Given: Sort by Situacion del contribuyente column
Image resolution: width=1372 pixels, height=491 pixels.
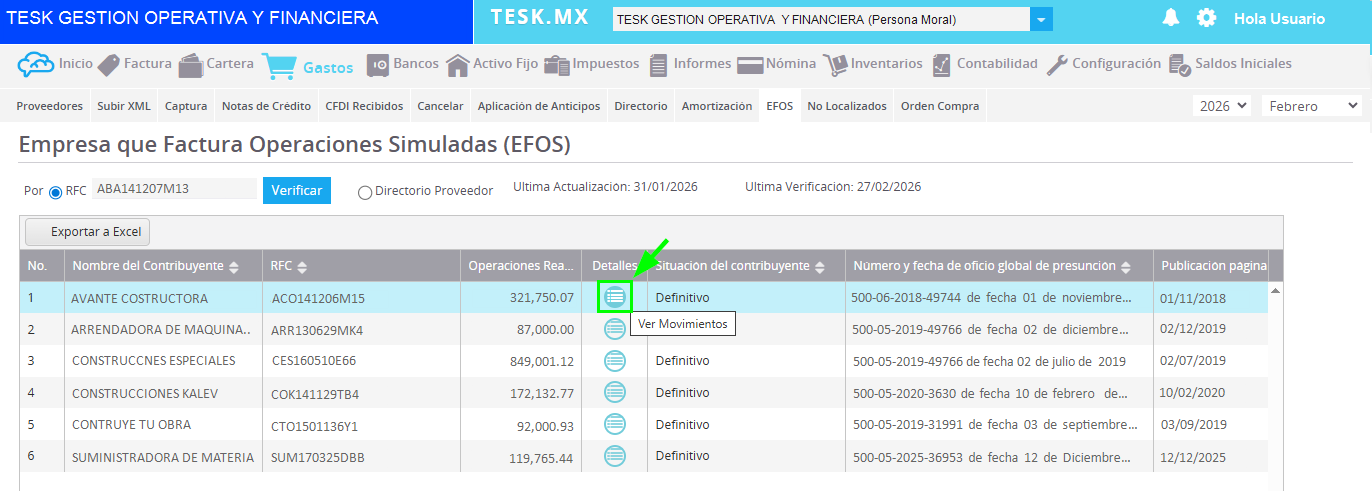Looking at the screenshot, I should tap(820, 267).
